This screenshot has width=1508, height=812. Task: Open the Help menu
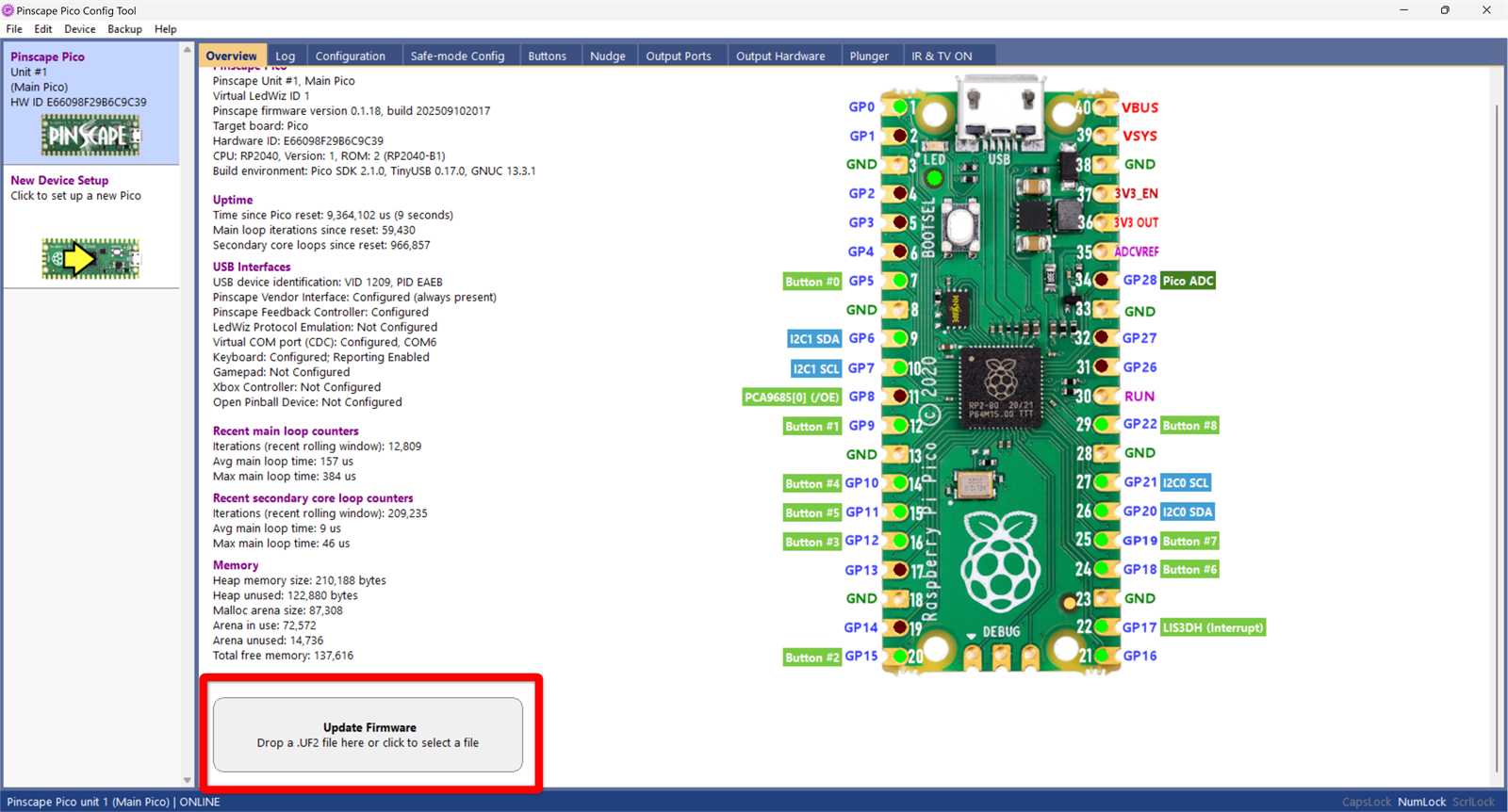(x=166, y=29)
